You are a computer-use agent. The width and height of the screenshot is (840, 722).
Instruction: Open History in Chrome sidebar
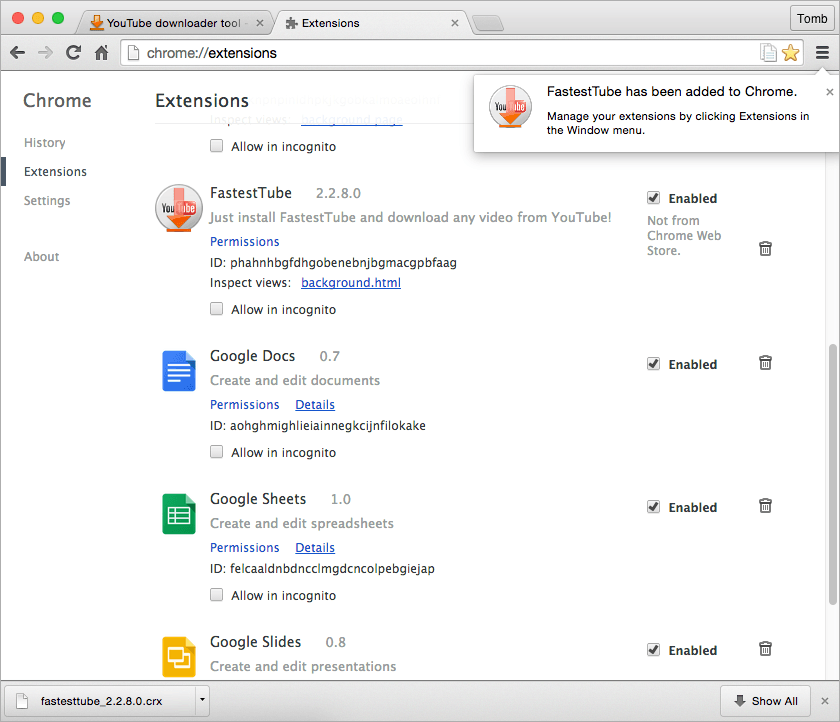pos(44,142)
